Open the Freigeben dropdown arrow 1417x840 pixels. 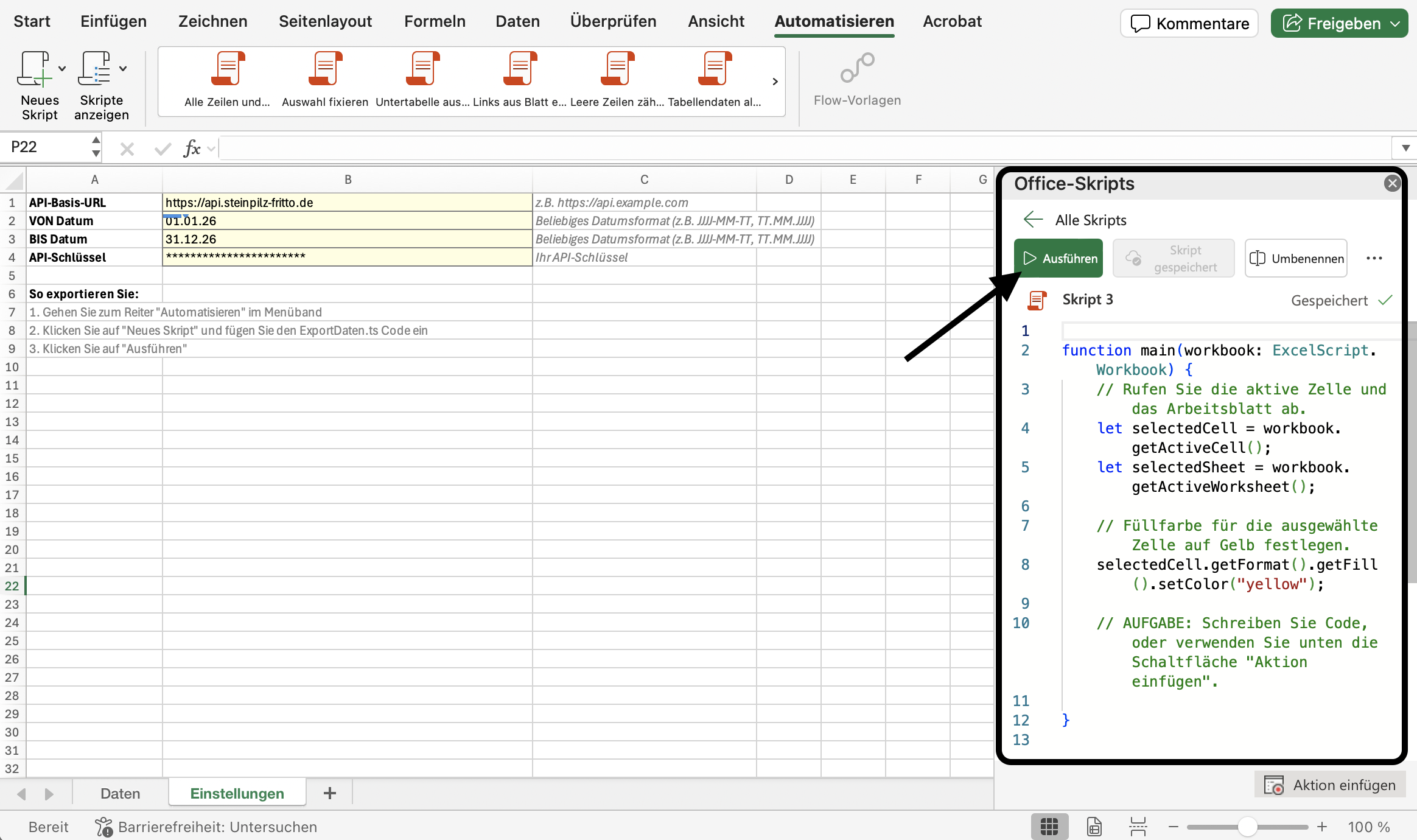(1396, 24)
